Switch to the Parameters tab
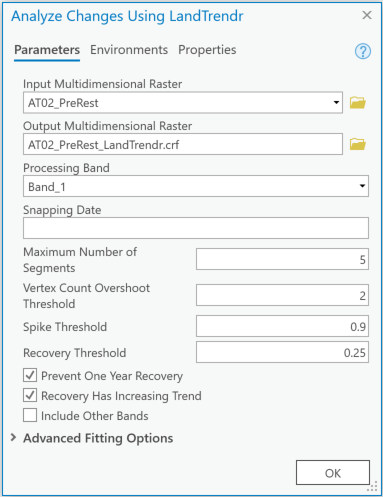 tap(47, 50)
